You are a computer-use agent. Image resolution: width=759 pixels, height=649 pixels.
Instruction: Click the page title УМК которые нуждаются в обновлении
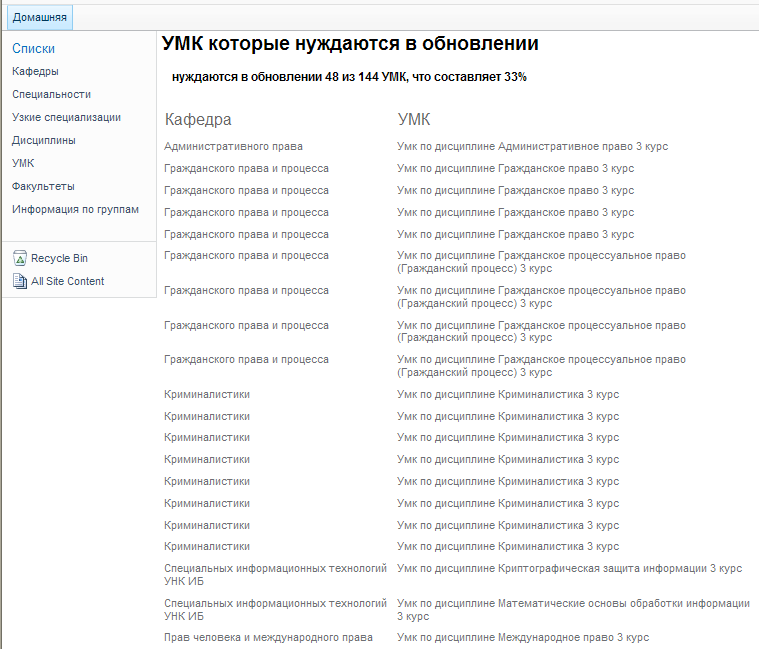coord(350,44)
